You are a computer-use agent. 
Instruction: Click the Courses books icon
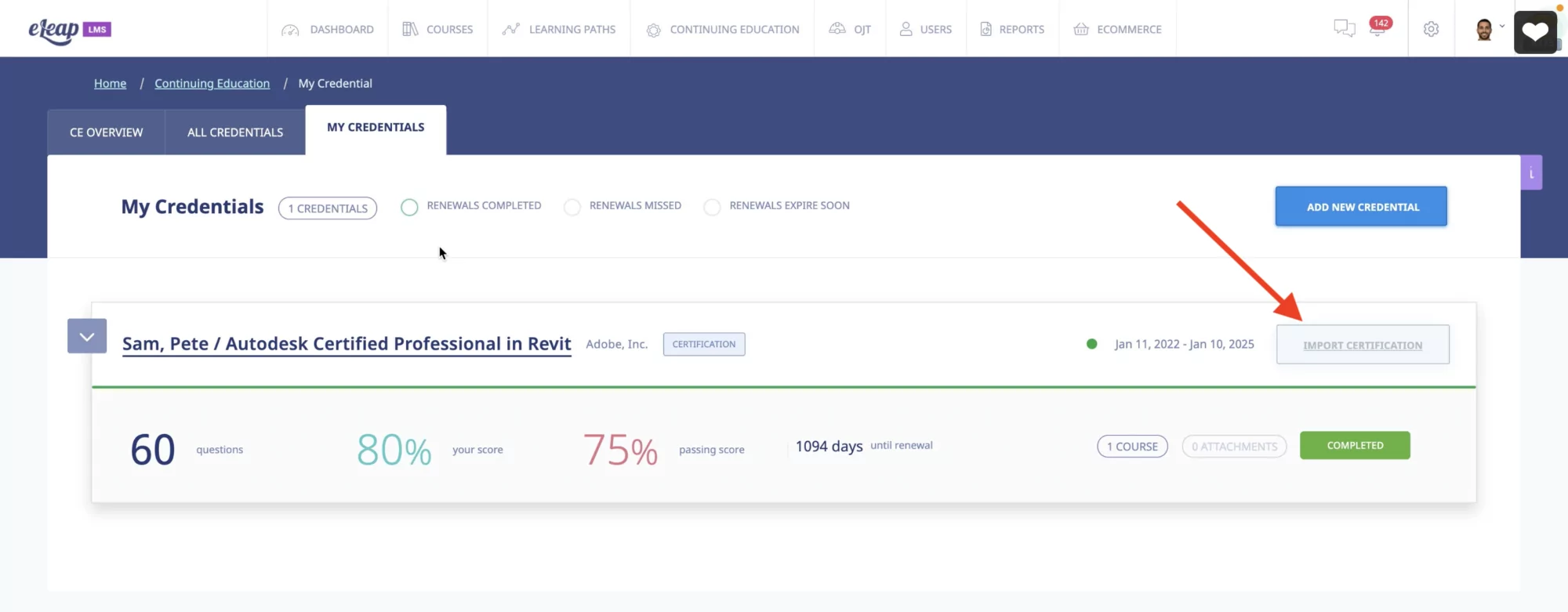(410, 29)
